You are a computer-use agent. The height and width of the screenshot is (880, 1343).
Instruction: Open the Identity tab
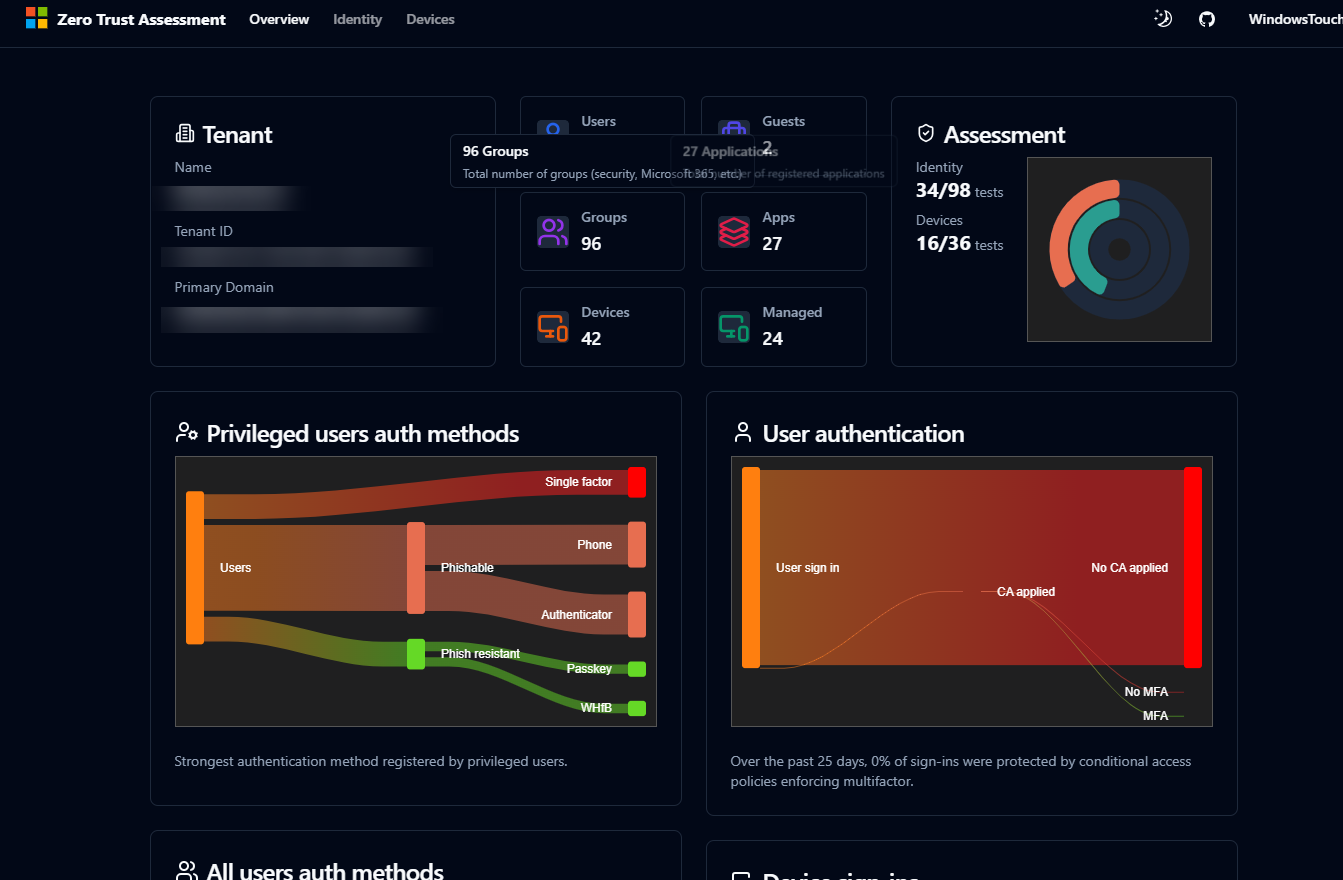point(357,19)
